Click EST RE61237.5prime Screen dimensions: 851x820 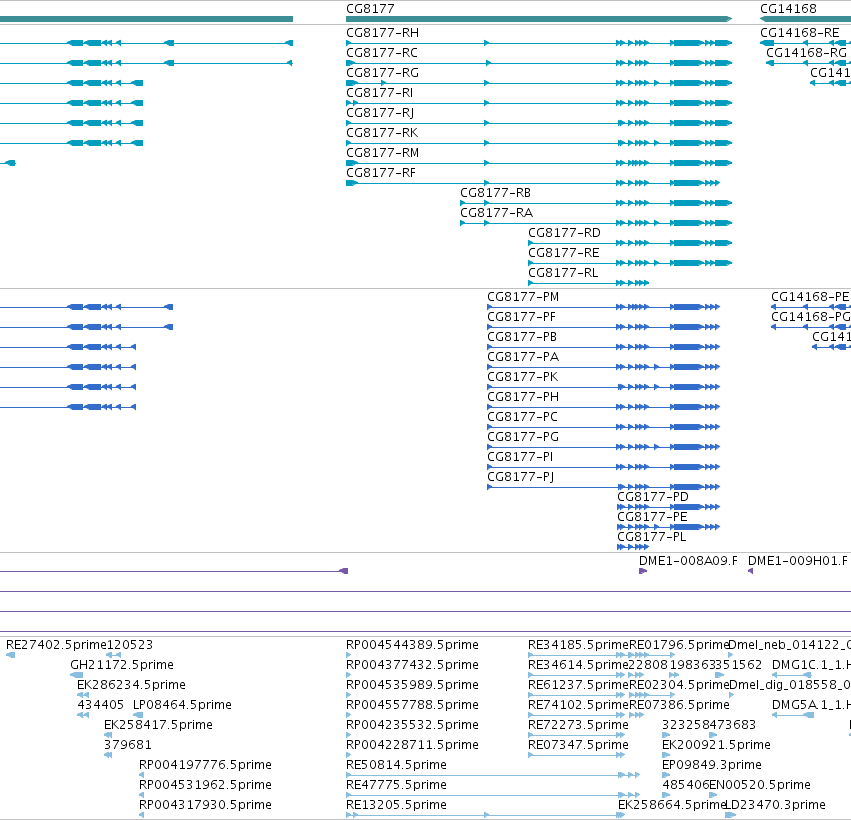[x=578, y=685]
